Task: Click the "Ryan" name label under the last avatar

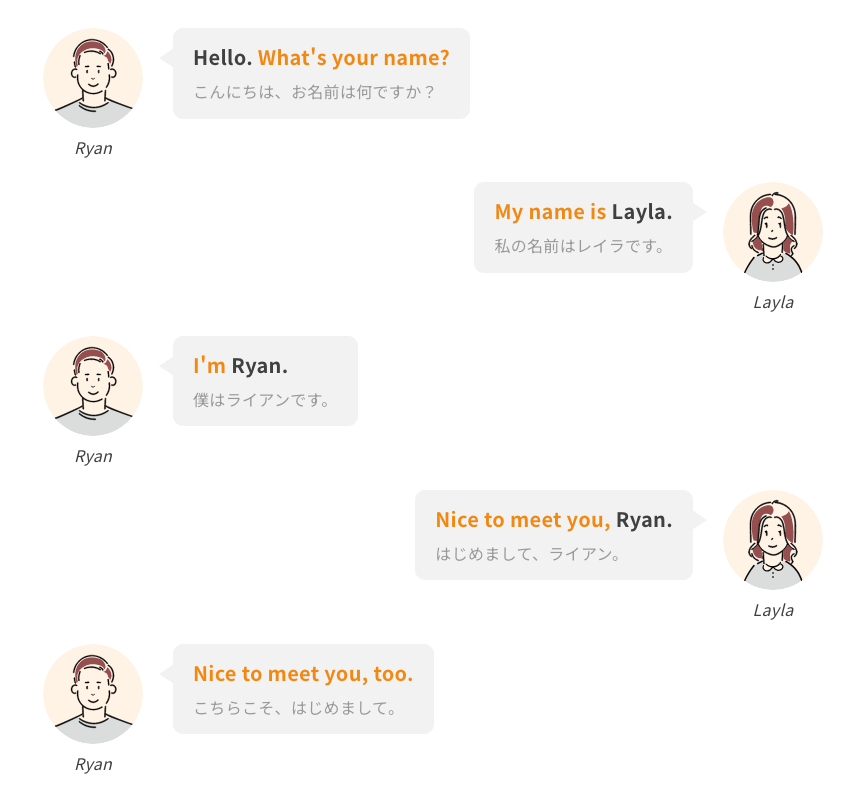Action: pos(94,764)
